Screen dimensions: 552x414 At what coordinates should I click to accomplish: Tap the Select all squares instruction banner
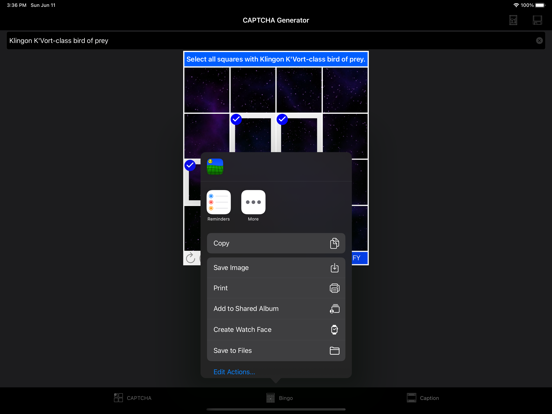coord(276,59)
